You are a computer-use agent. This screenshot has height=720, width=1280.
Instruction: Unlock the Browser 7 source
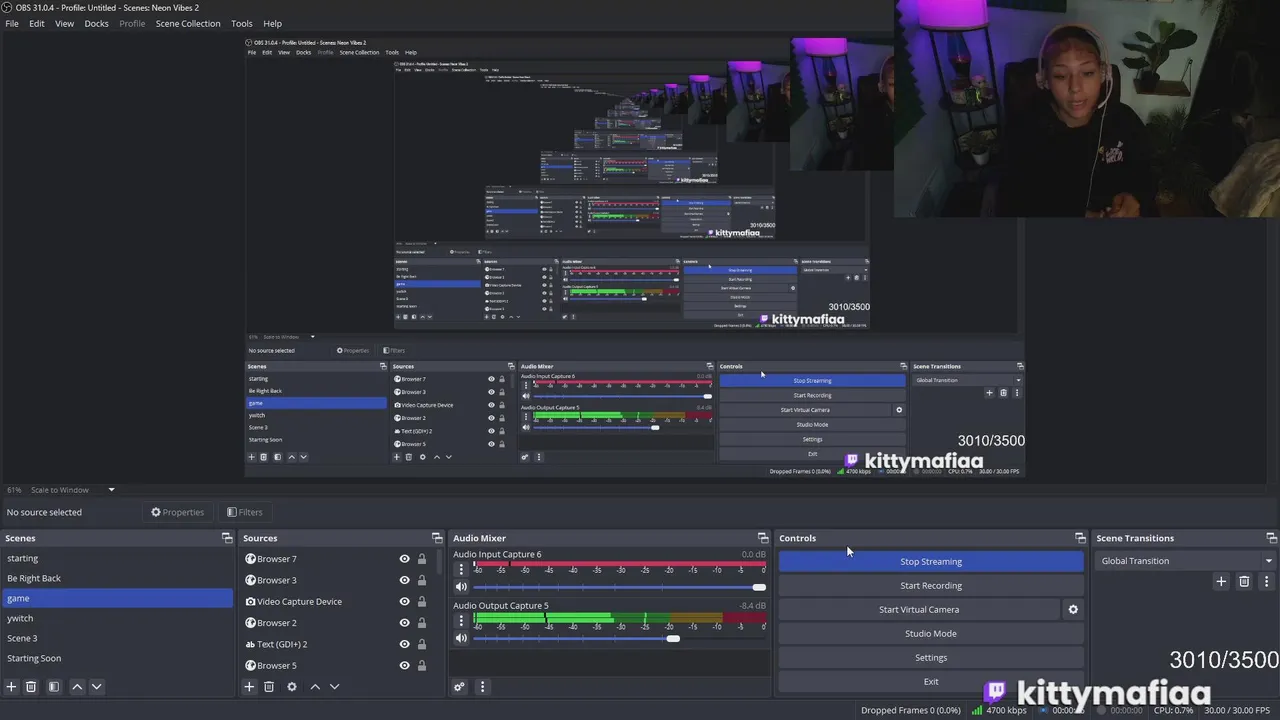click(x=422, y=559)
